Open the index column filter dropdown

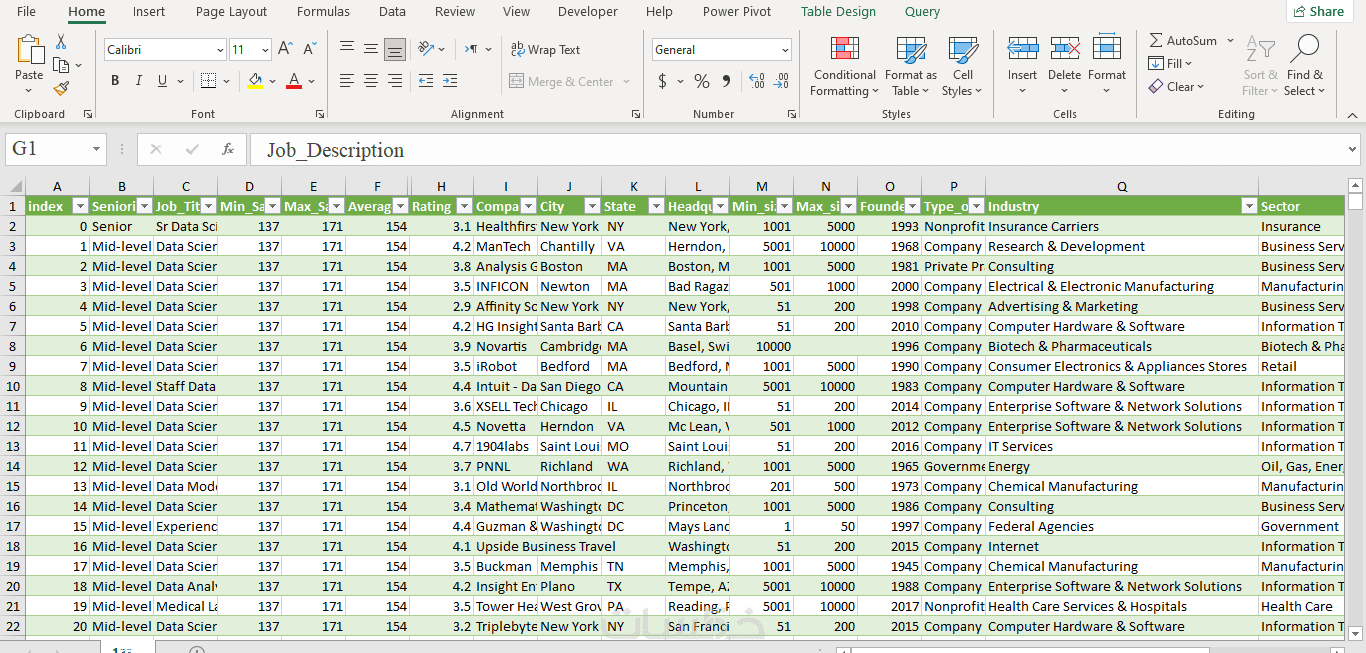click(79, 206)
